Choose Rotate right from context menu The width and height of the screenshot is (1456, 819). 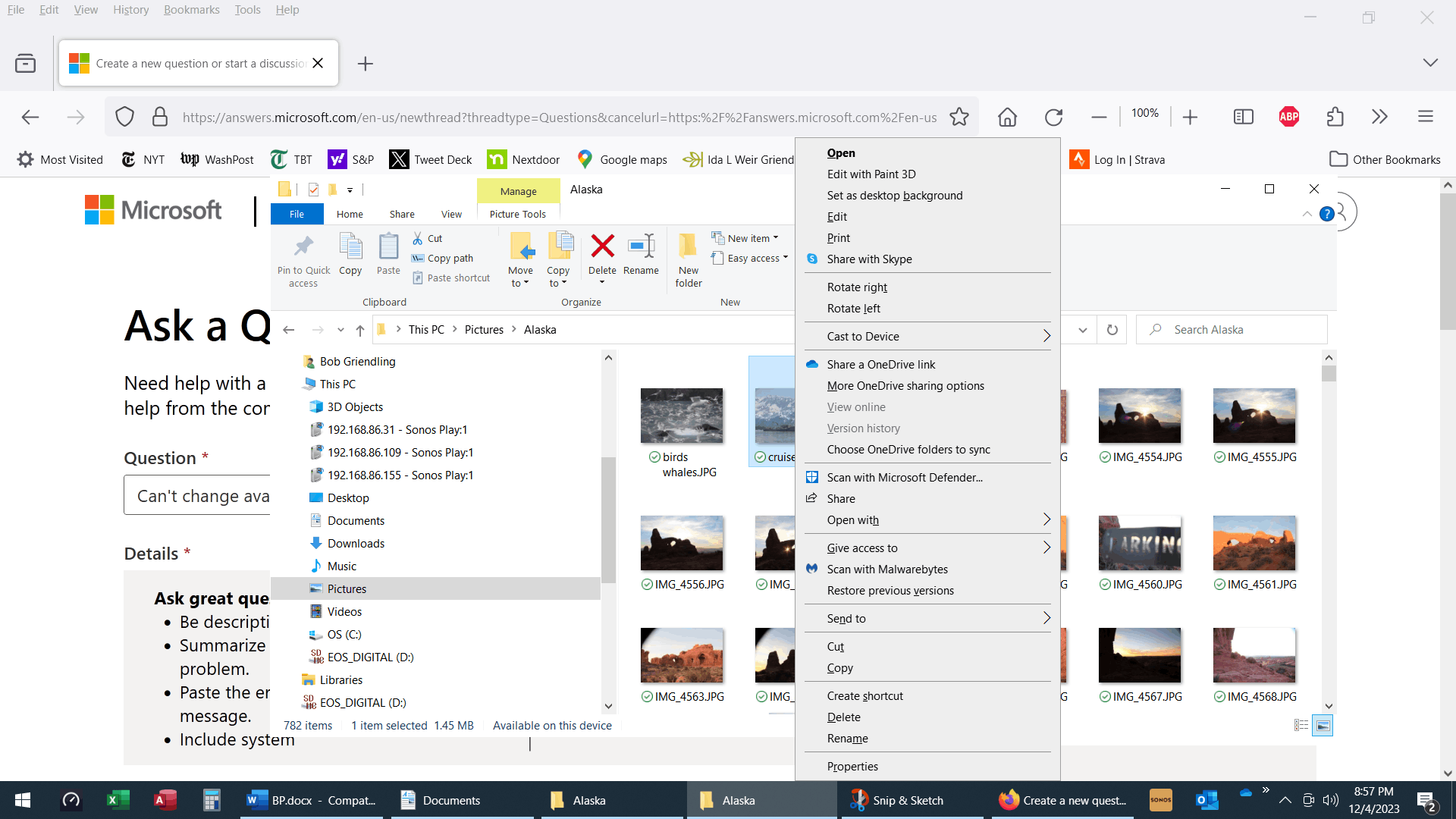[857, 287]
